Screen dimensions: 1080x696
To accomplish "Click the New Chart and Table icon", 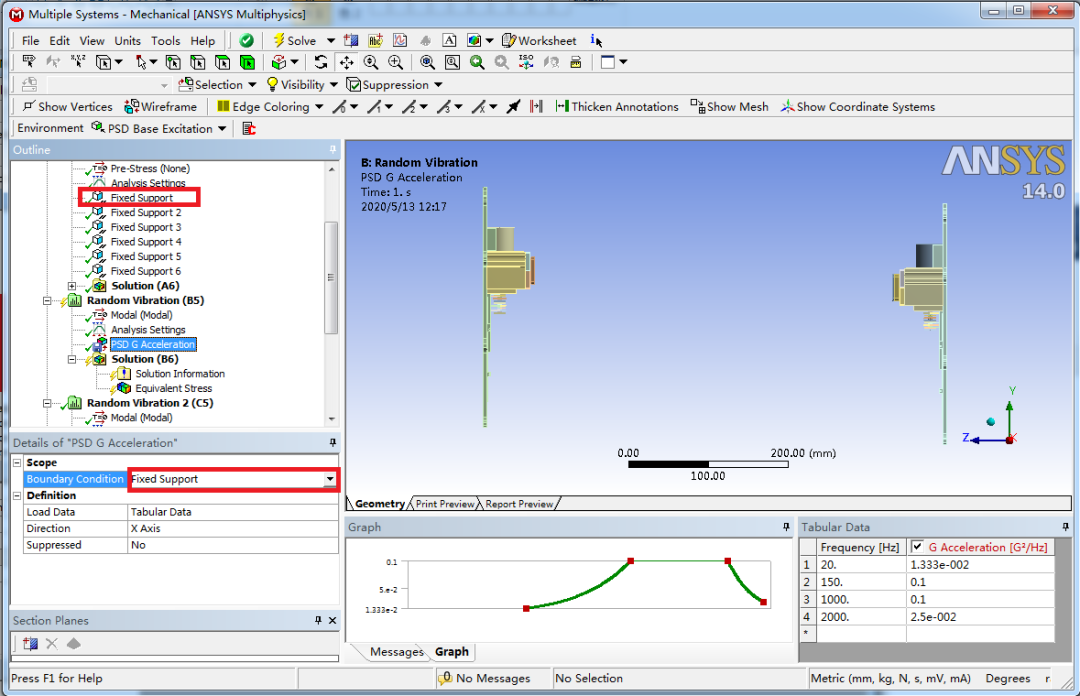I will coord(400,41).
